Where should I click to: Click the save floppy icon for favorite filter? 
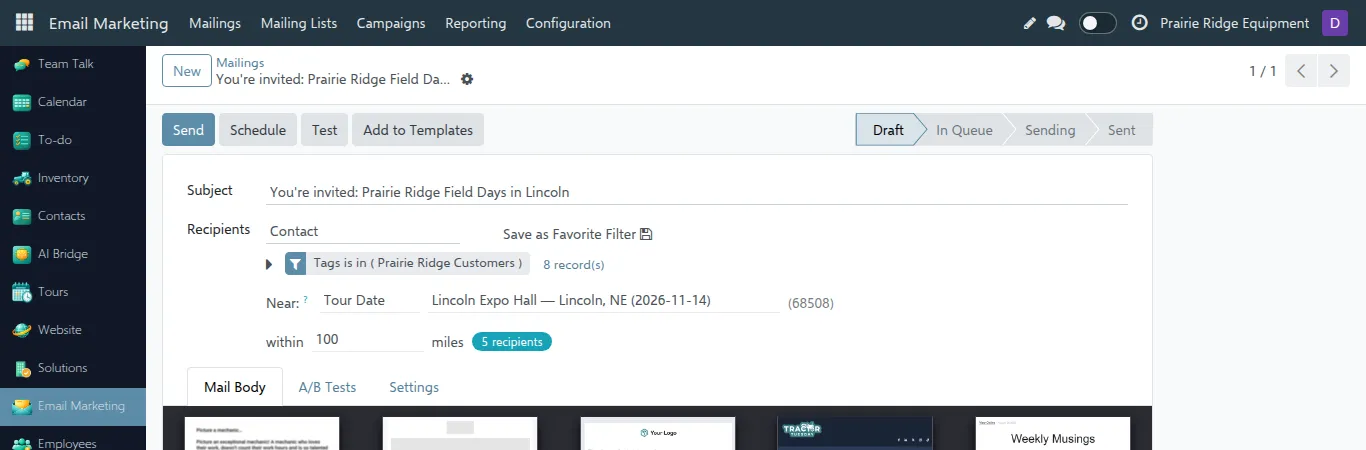646,234
